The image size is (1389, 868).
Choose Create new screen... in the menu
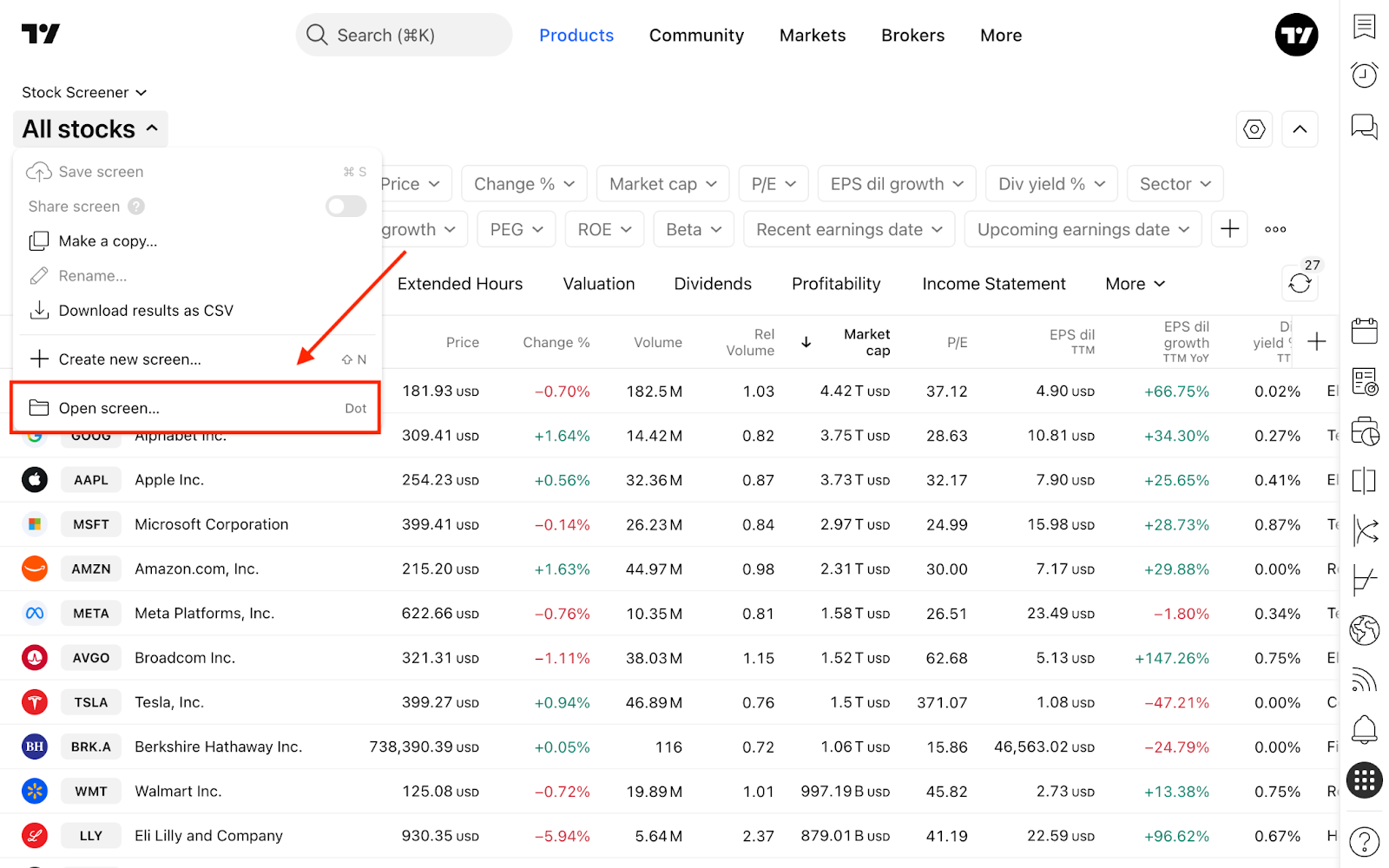click(197, 359)
